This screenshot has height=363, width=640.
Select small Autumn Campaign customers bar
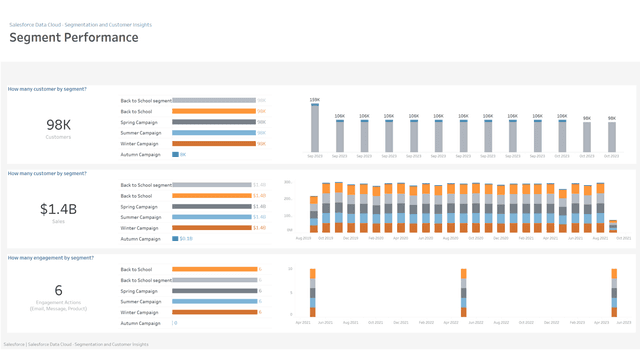click(x=176, y=154)
